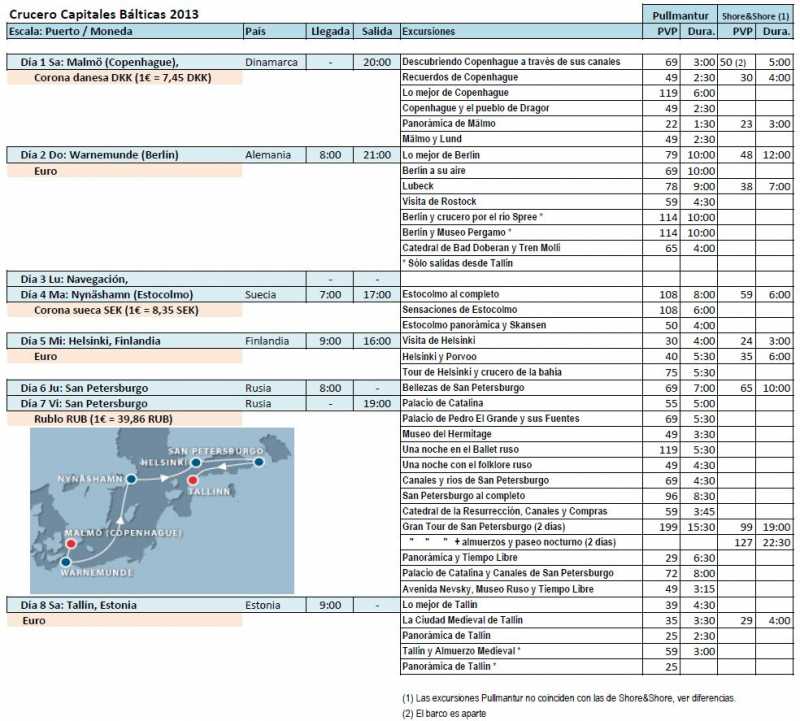Click the Llegada column header
This screenshot has height=721, width=800.
tap(330, 31)
